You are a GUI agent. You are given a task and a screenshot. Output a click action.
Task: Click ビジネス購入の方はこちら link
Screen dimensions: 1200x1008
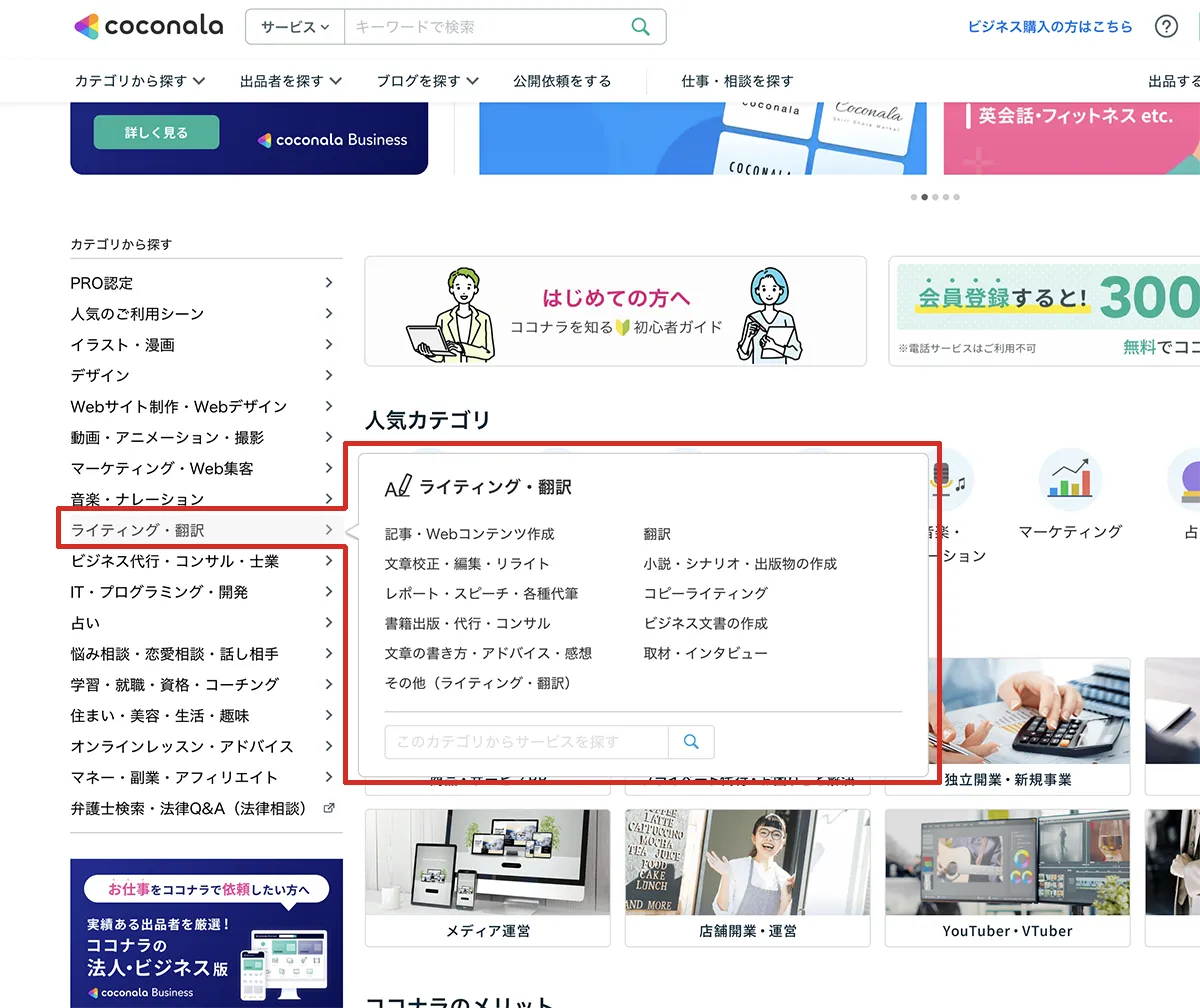pos(1050,27)
